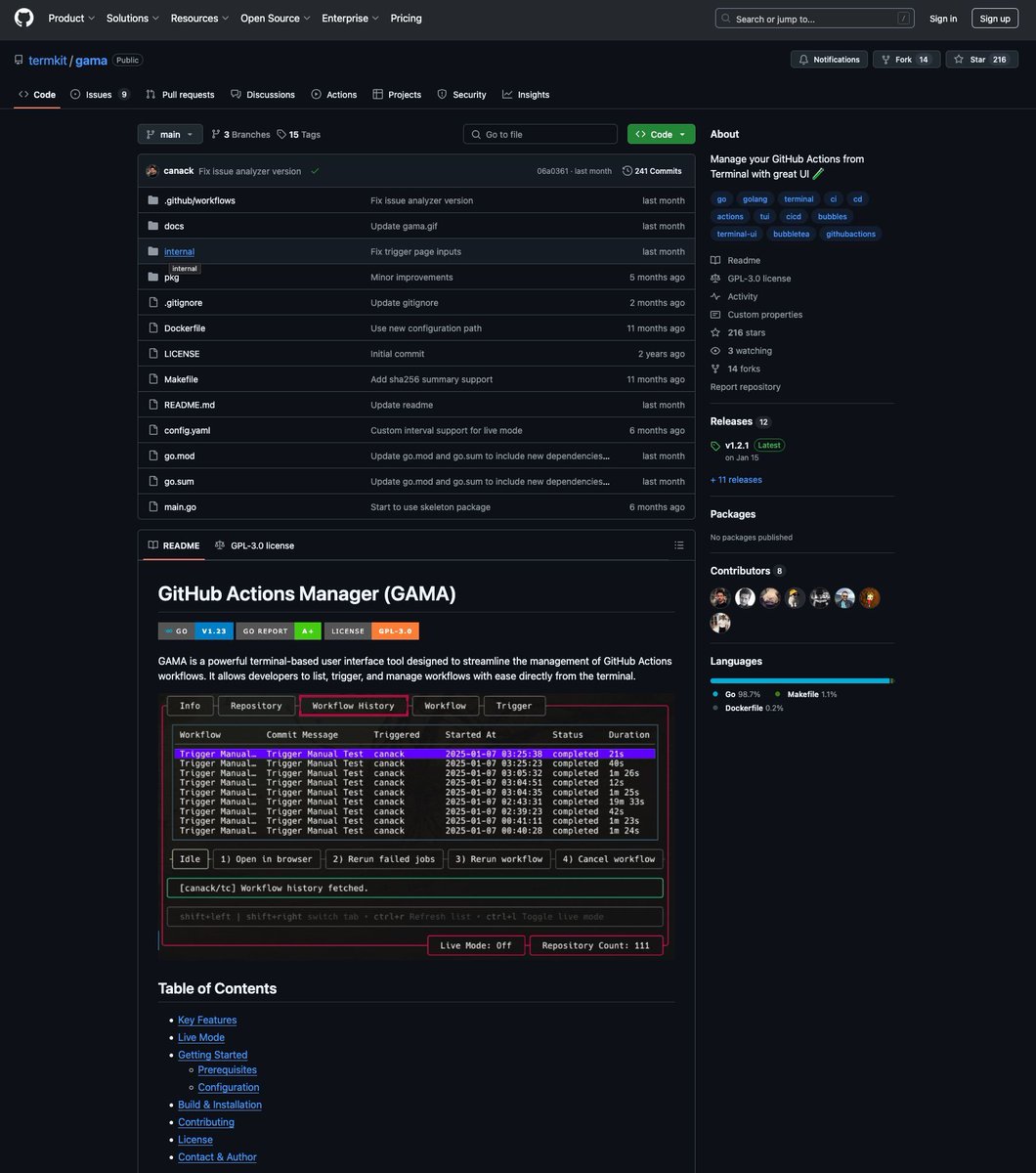Go to the Discussions tab
This screenshot has width=1036, height=1173.
[x=263, y=95]
